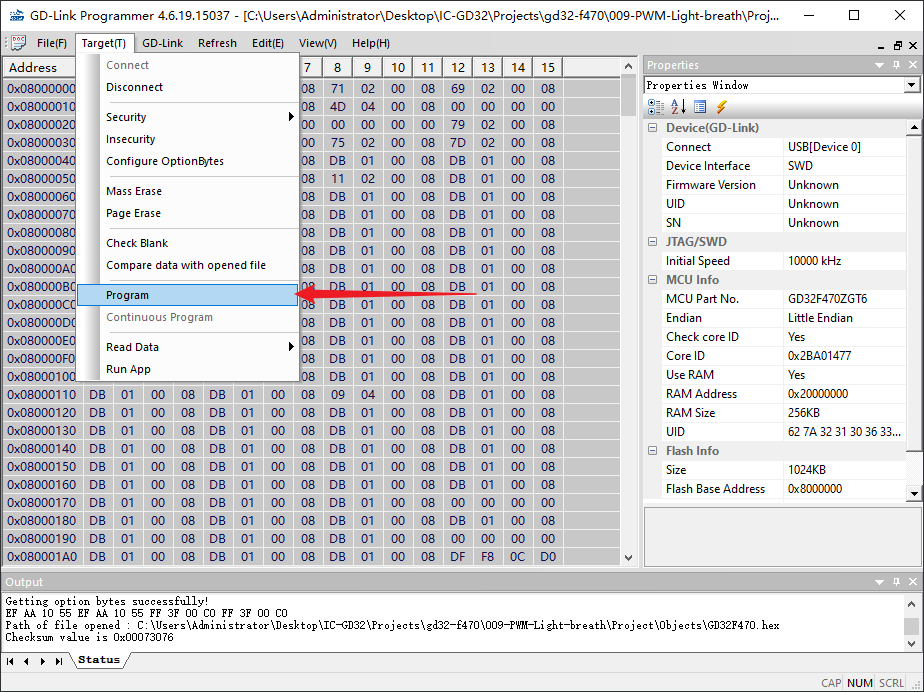924x692 pixels.
Task: Expand the Read Data submenu arrow
Action: click(291, 347)
